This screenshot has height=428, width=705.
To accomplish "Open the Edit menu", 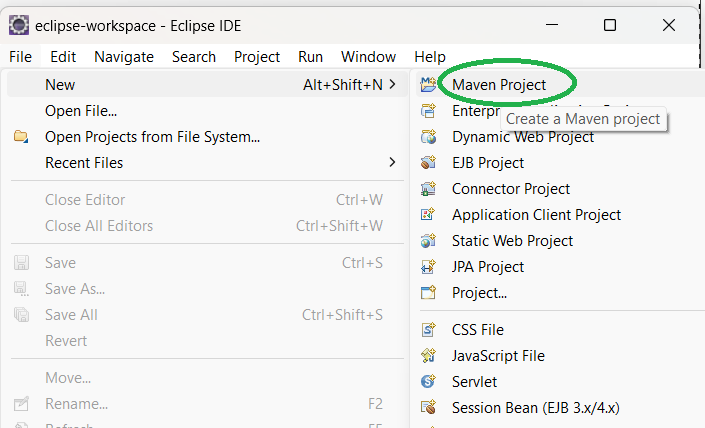I will click(x=63, y=57).
